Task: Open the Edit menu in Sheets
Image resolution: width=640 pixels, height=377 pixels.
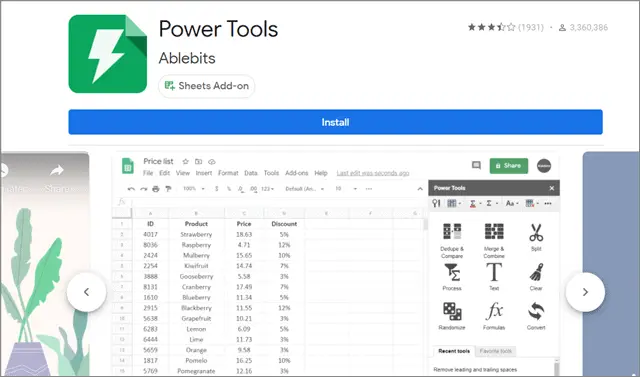Action: pyautogui.click(x=164, y=173)
